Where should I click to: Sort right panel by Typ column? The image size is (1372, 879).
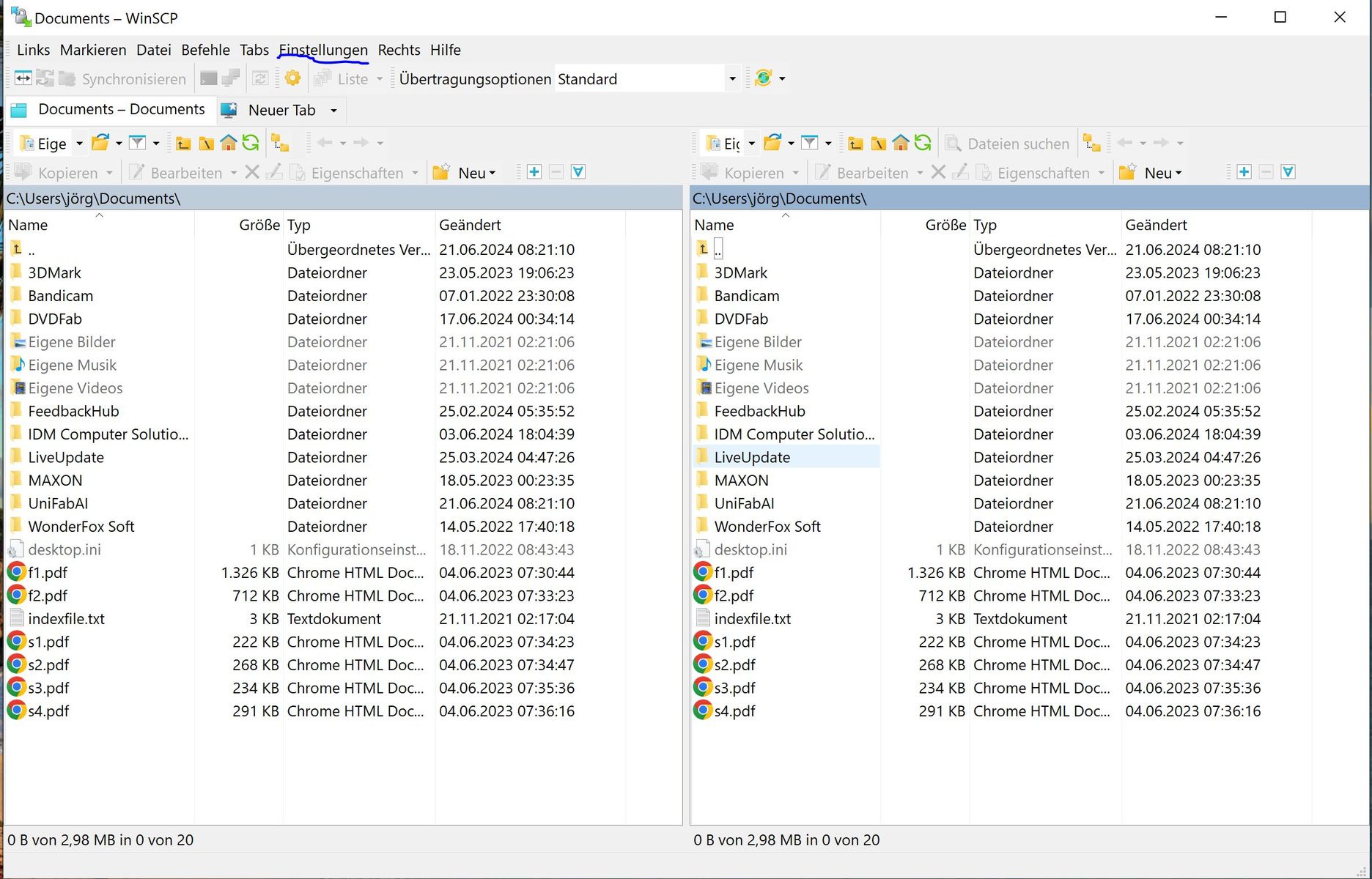(1046, 225)
